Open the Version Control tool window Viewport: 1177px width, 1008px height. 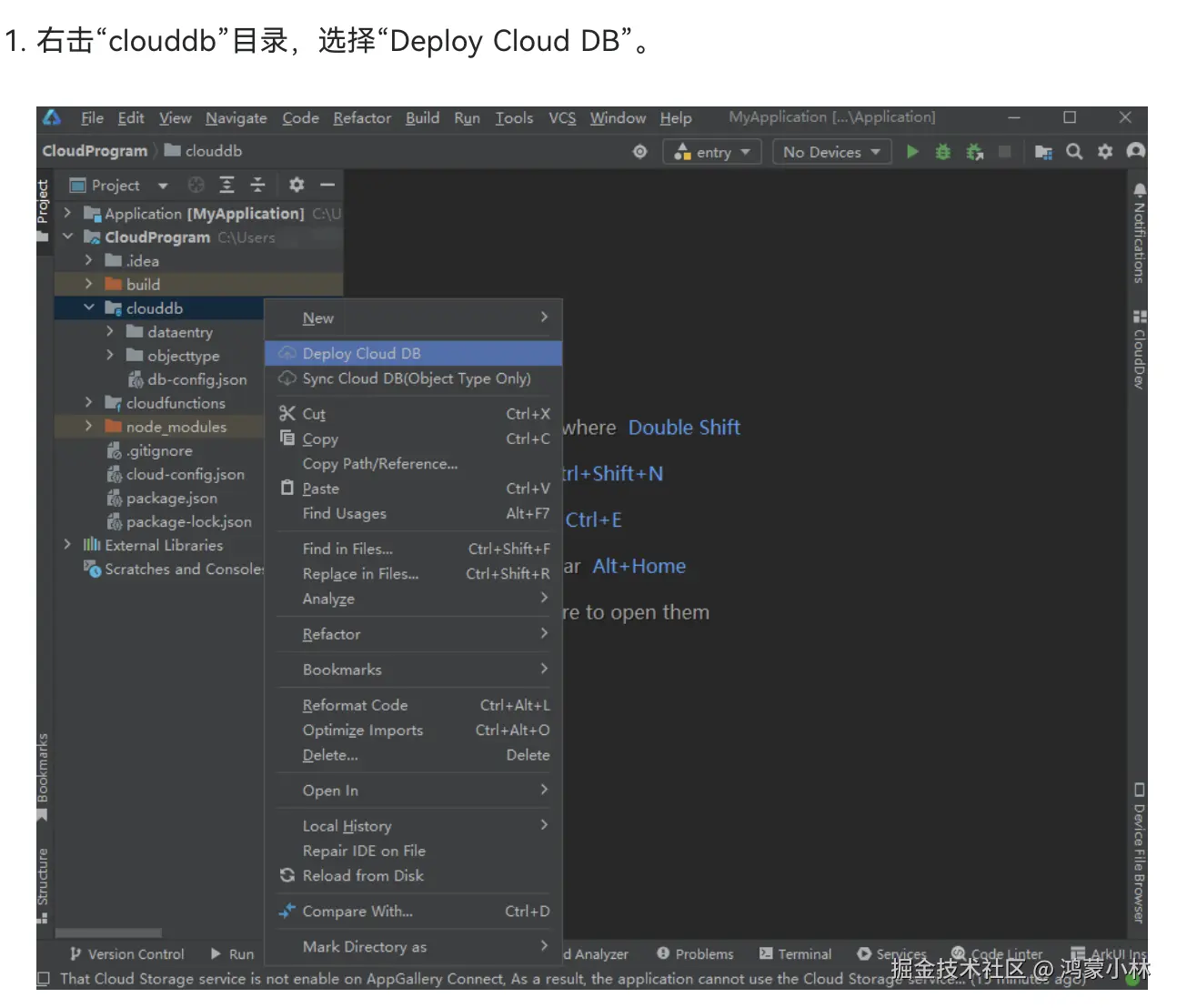[127, 954]
